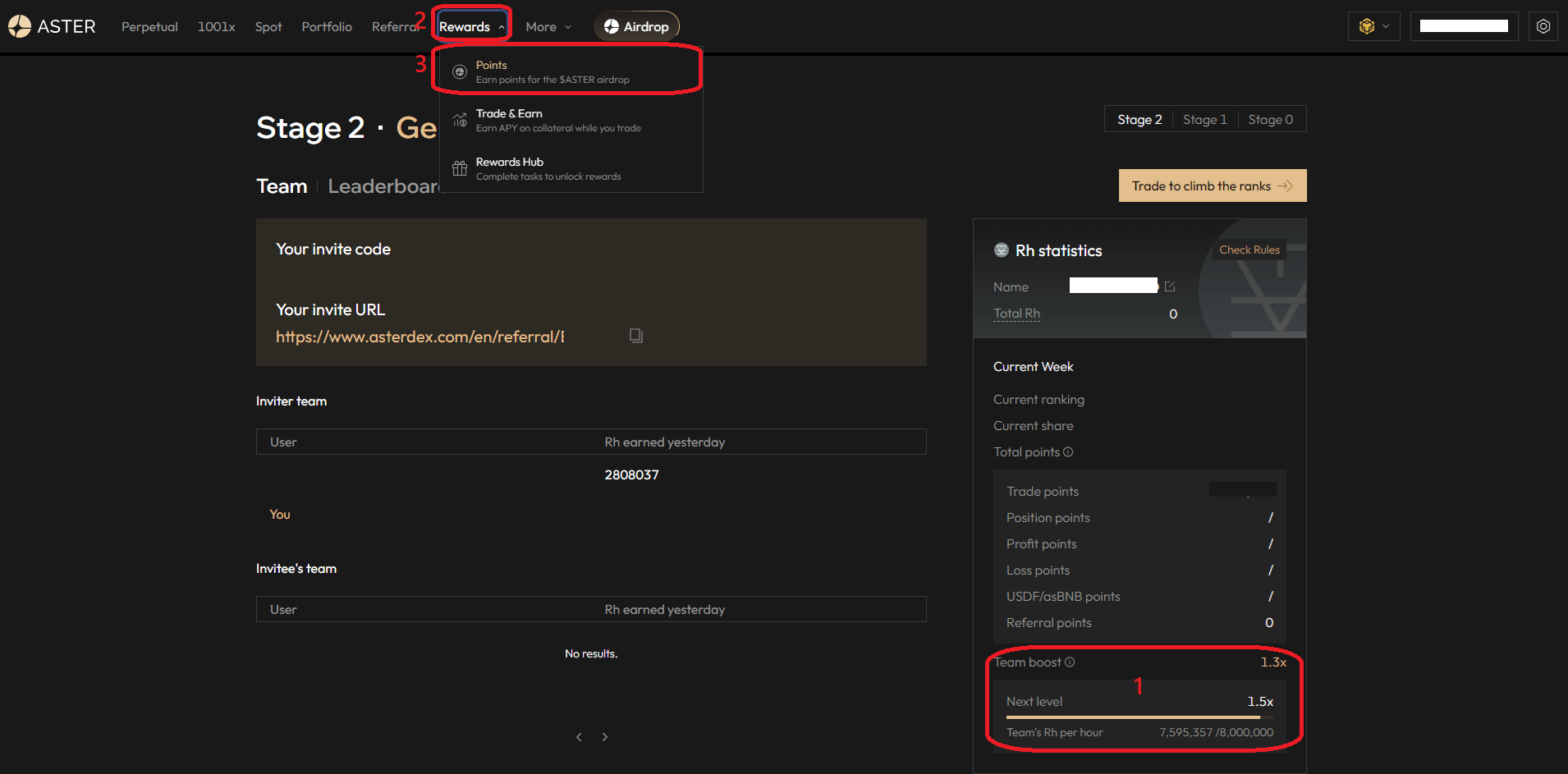Open the settings hexagon icon at top right
The width and height of the screenshot is (1568, 774).
[1543, 26]
